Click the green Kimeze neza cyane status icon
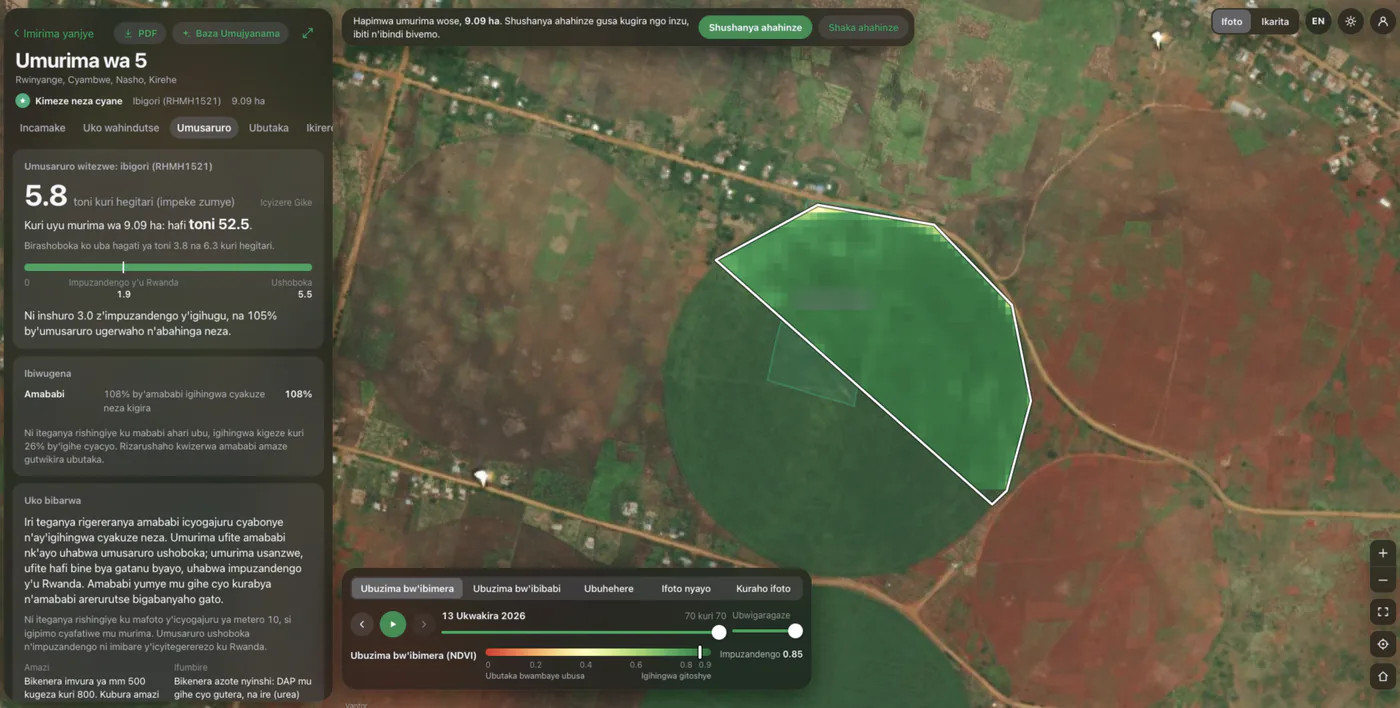Viewport: 1400px width, 708px height. pyautogui.click(x=23, y=101)
